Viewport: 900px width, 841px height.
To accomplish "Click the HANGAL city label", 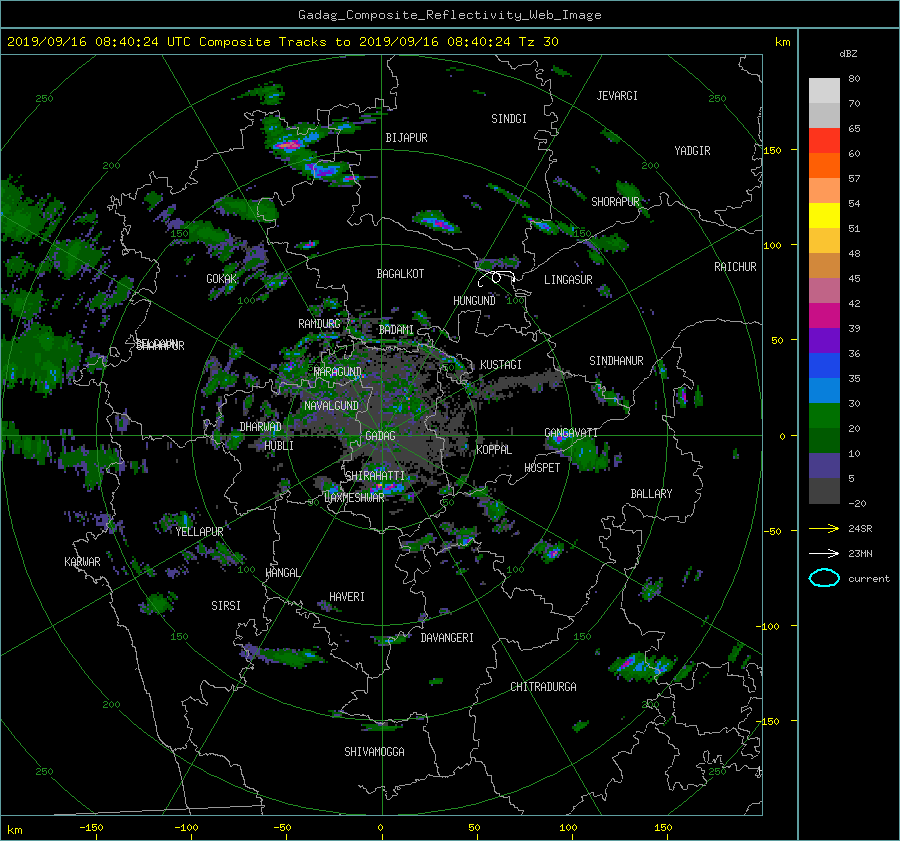I will click(x=282, y=573).
